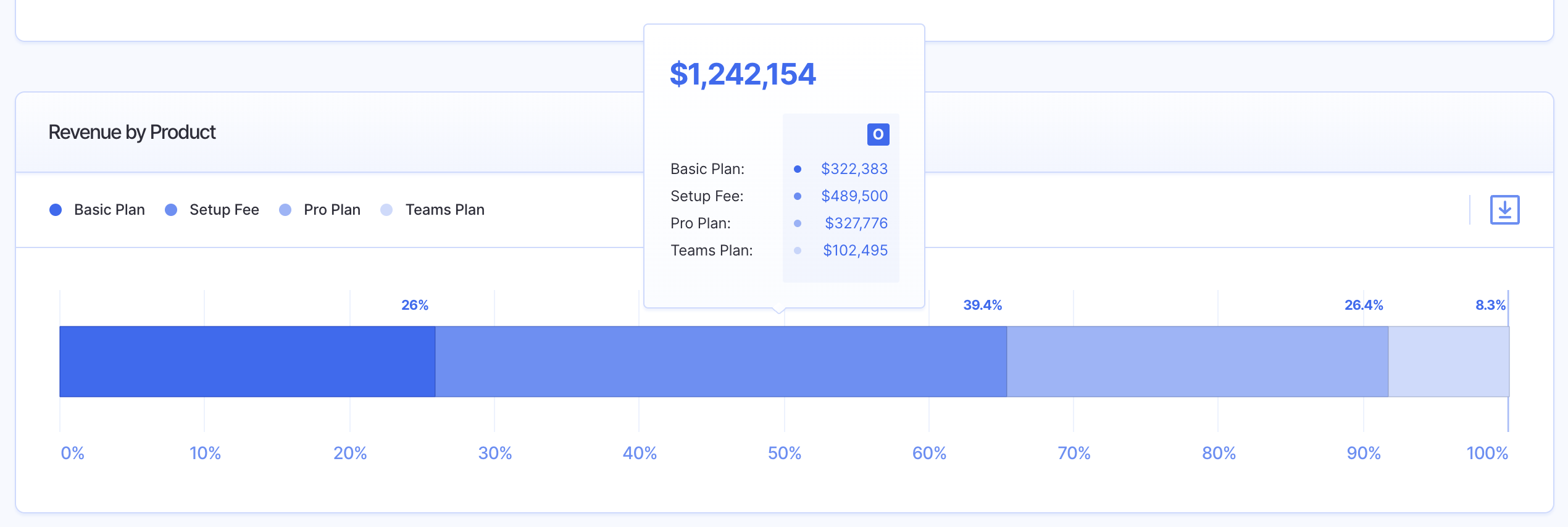Click the Revenue by Product heading
Screen dimensions: 1568x527
tap(132, 132)
